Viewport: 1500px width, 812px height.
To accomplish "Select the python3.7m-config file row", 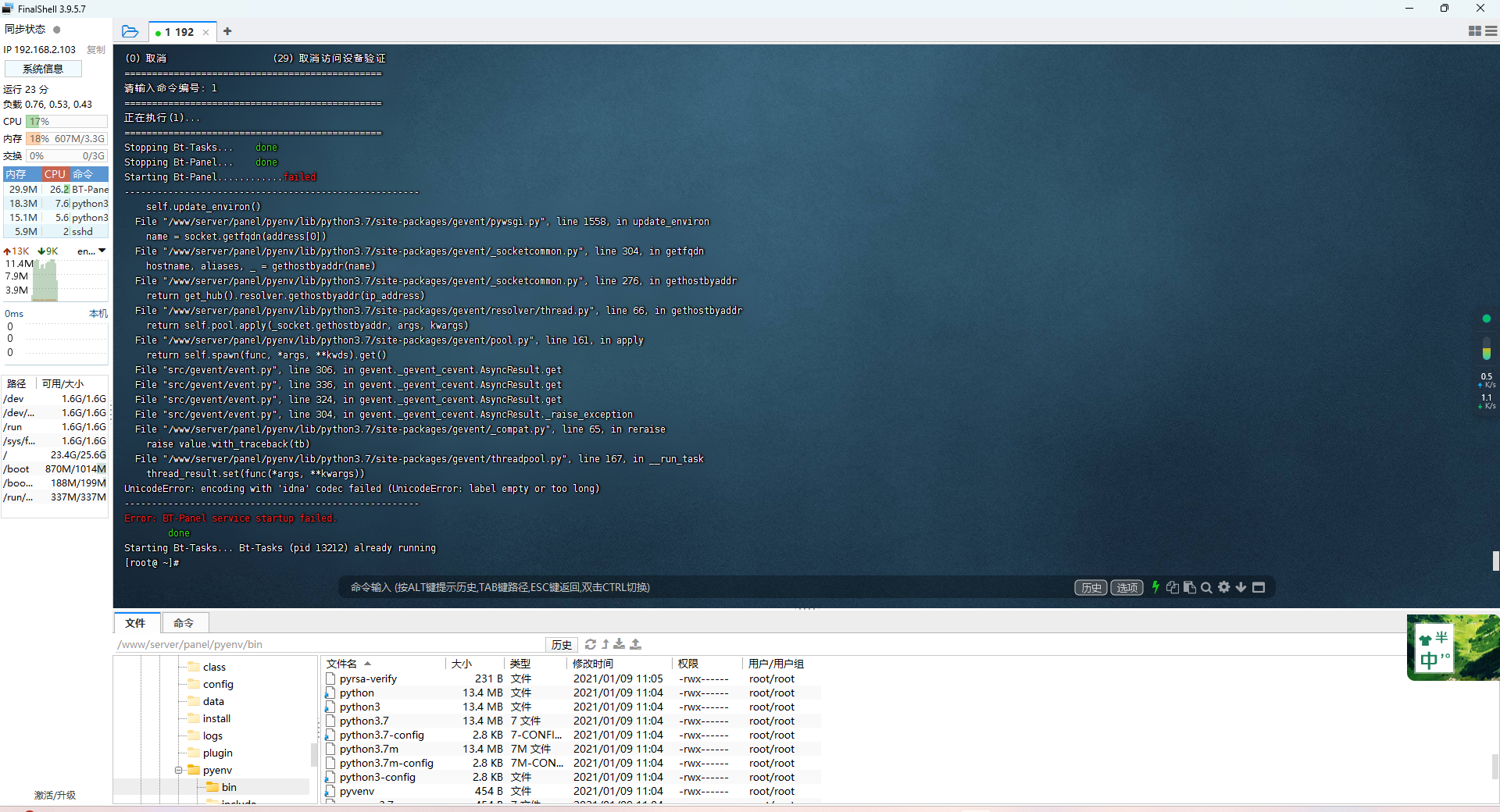I will (572, 763).
